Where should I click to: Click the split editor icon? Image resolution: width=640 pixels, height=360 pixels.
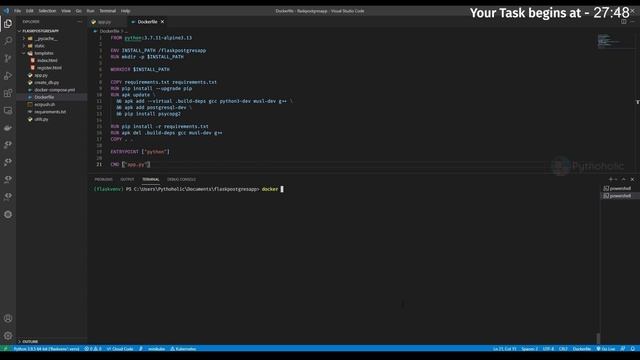[x=624, y=22]
